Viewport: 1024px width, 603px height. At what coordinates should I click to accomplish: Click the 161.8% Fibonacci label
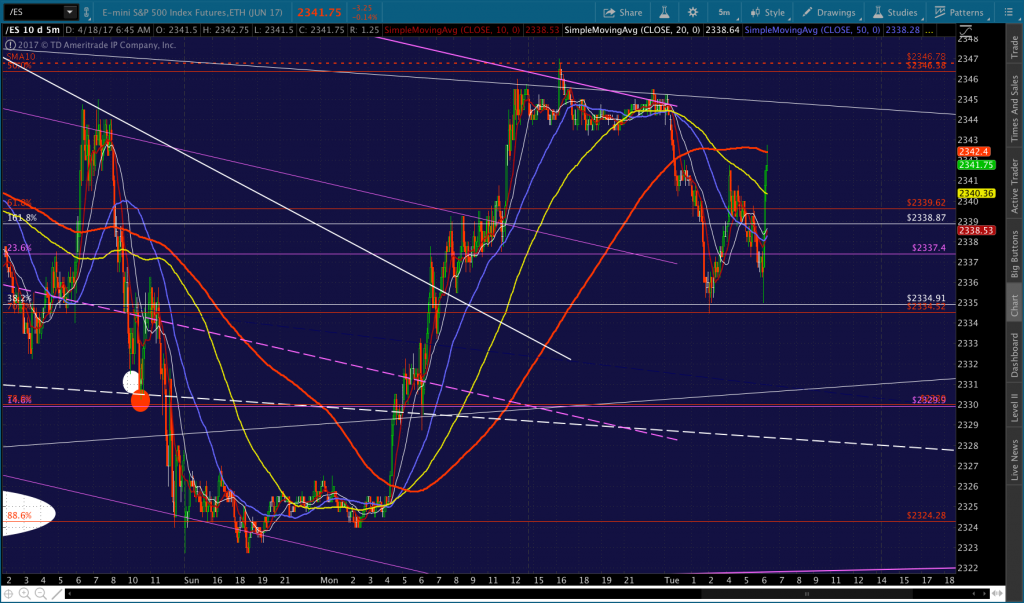pos(22,218)
